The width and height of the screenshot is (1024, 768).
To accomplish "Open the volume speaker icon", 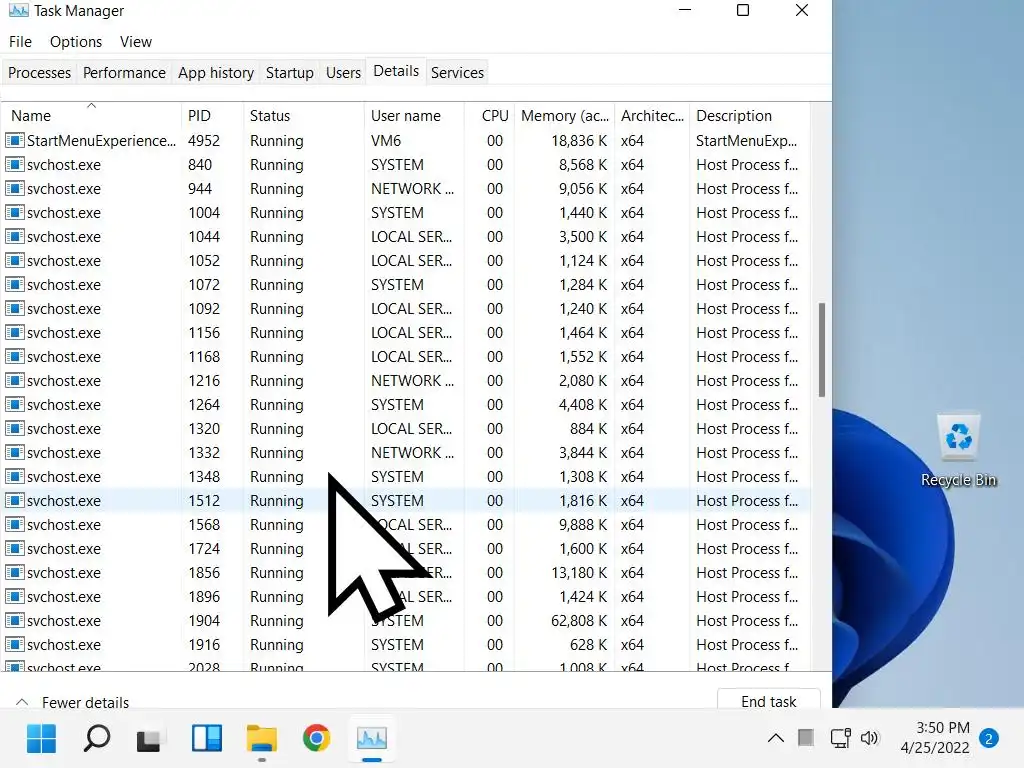I will 869,739.
